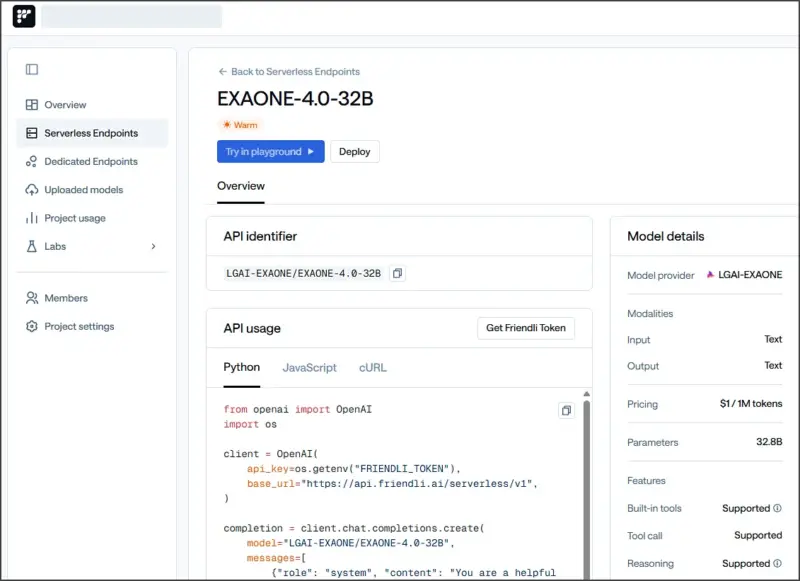Viewport: 800px width, 581px height.
Task: Go back to Serverless Endpoints link
Action: [x=289, y=71]
